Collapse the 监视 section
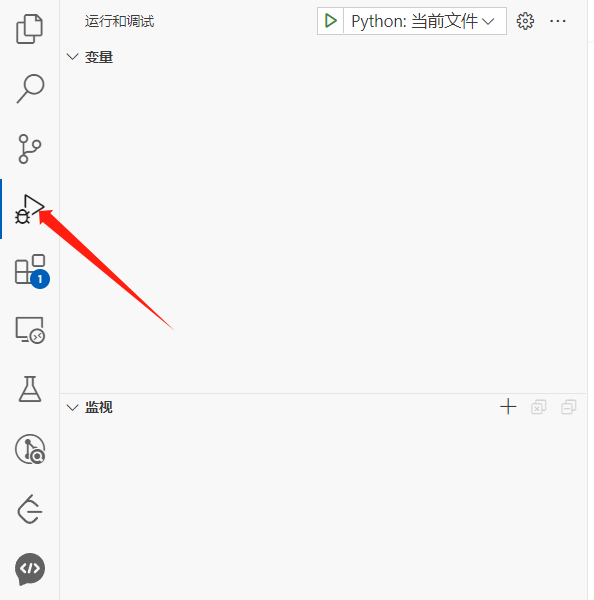594x600 pixels. click(90, 407)
